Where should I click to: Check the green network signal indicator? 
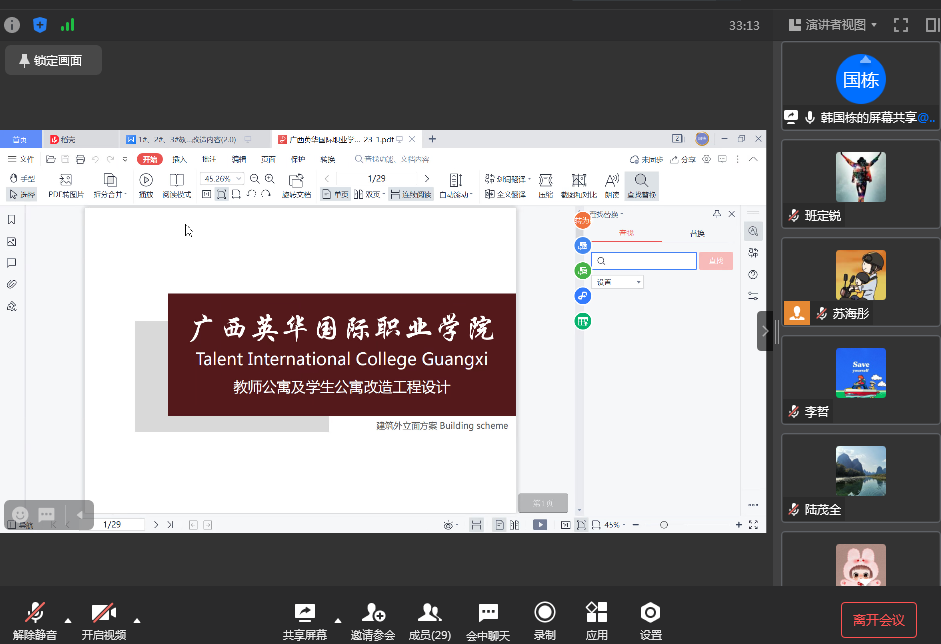point(67,25)
